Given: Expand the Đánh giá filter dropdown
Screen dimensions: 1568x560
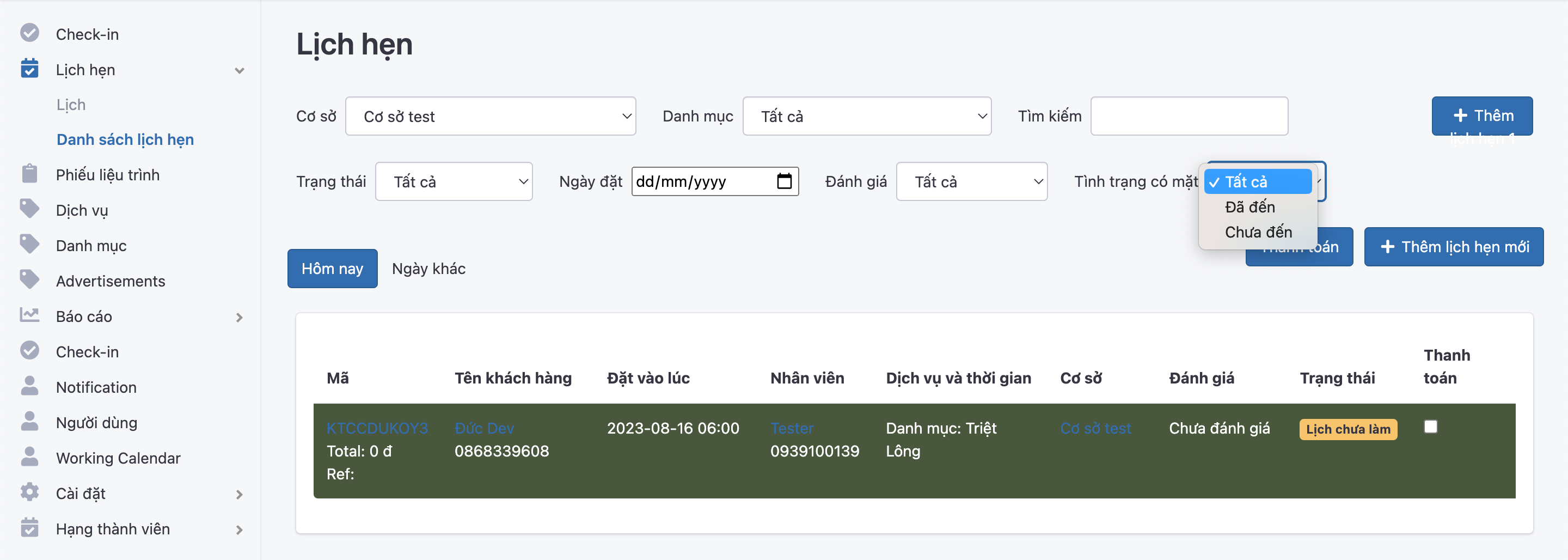Looking at the screenshot, I should click(971, 181).
